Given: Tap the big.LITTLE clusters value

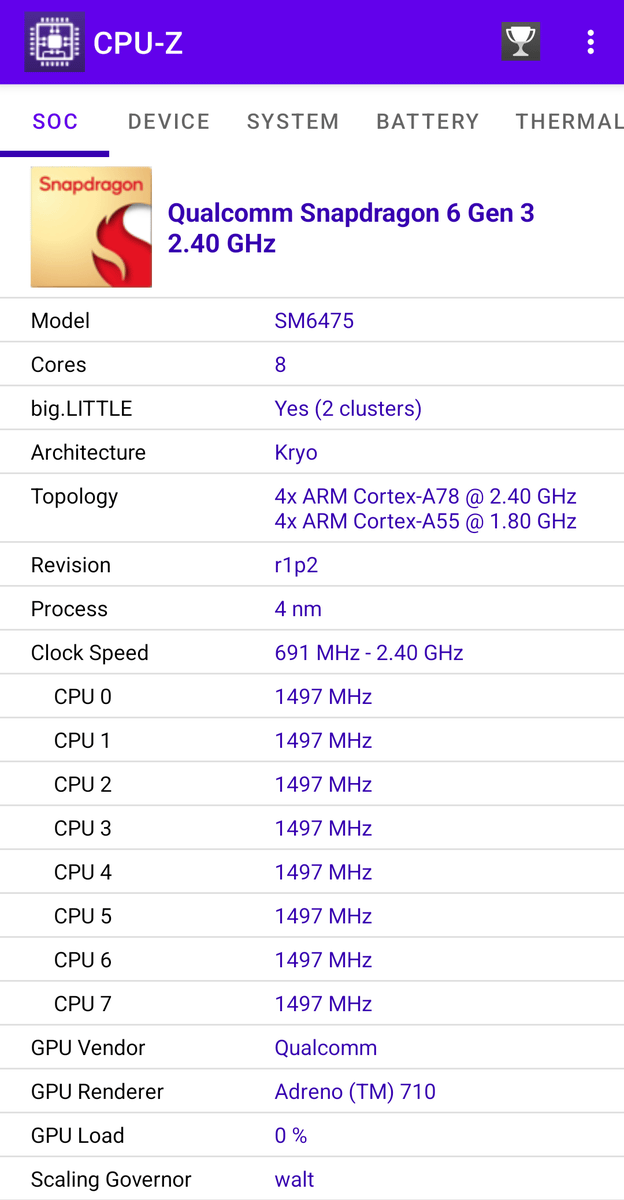Looking at the screenshot, I should tap(348, 409).
